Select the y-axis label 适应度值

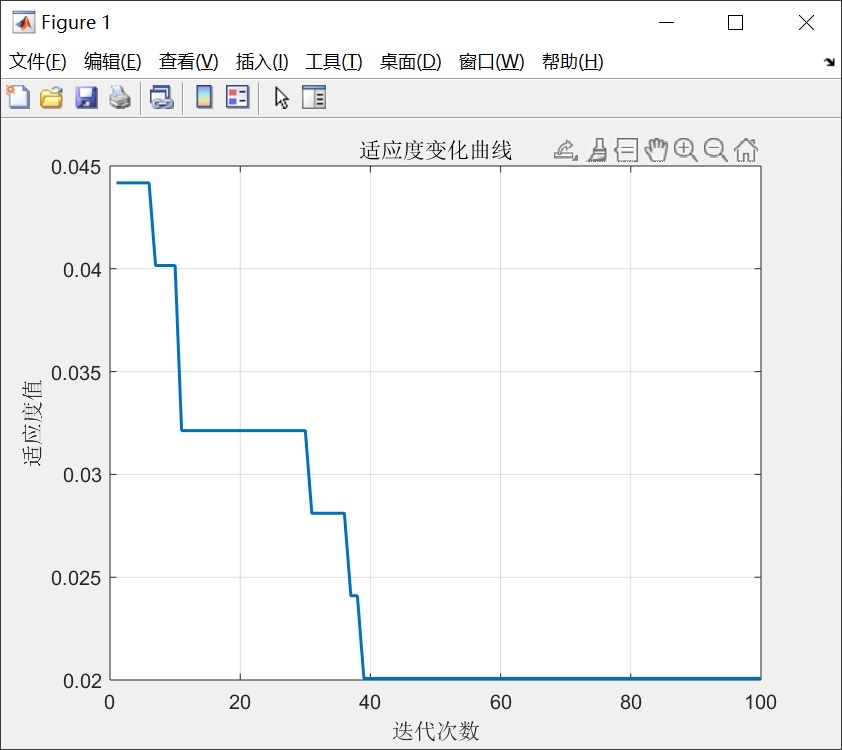[x=32, y=423]
